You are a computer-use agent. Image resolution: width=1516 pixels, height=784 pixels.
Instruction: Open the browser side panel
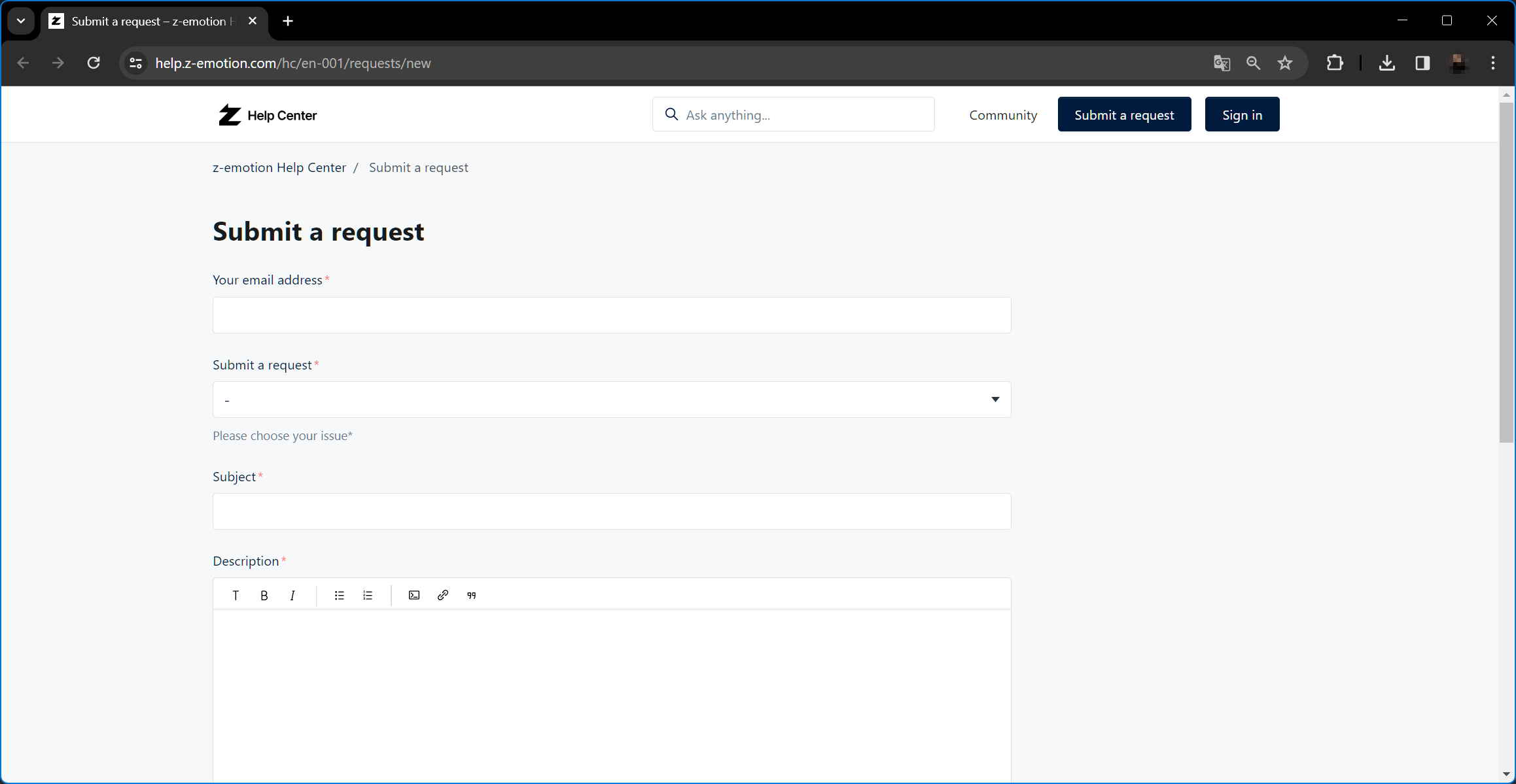coord(1422,63)
